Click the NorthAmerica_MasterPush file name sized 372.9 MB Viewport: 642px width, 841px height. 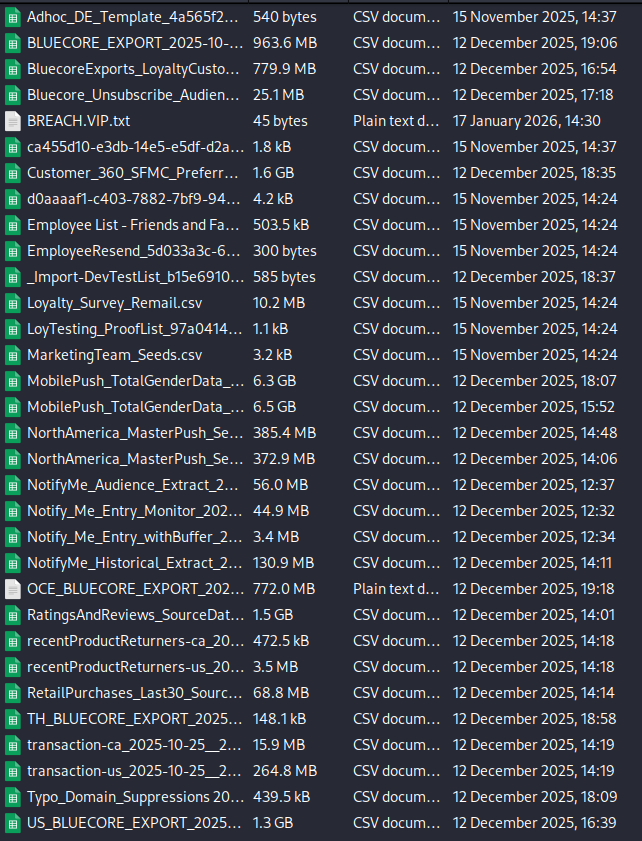tap(135, 459)
